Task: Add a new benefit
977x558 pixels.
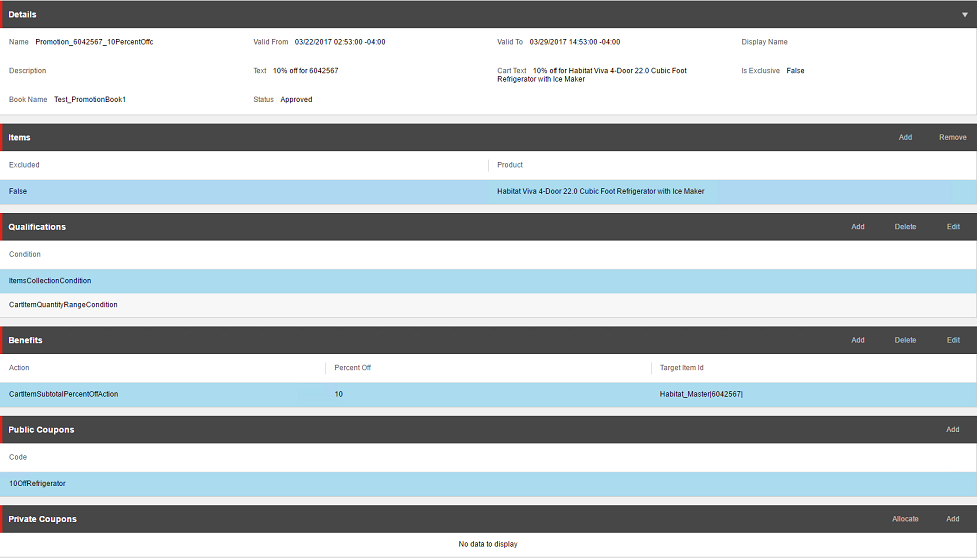Action: (x=858, y=340)
